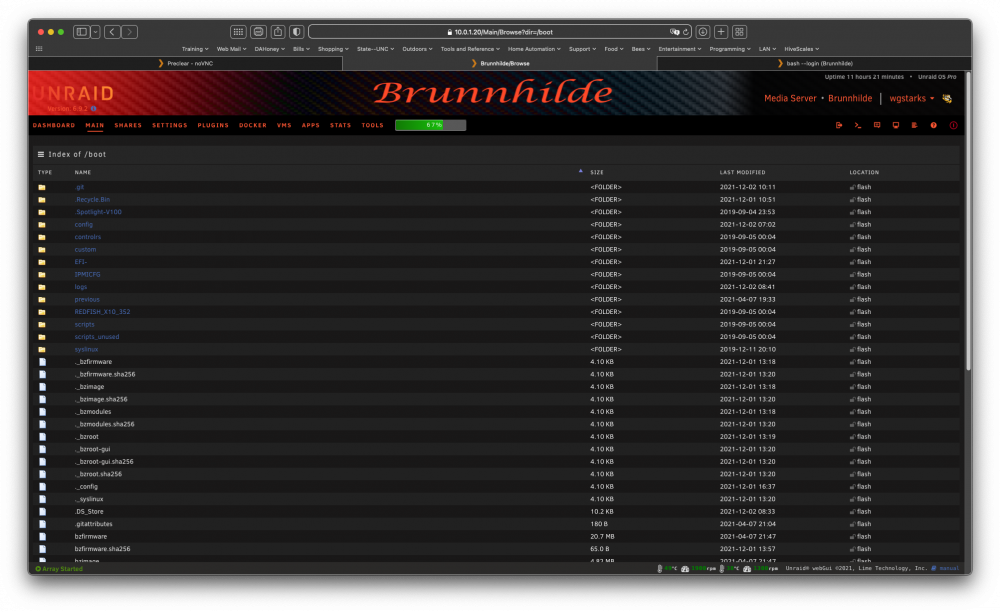
Task: Go back with the Safari back arrow
Action: (112, 32)
